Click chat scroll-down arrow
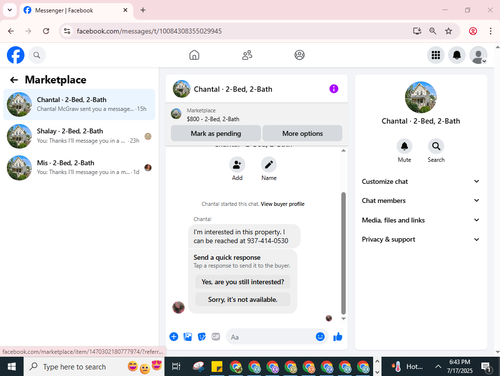 tap(343, 319)
